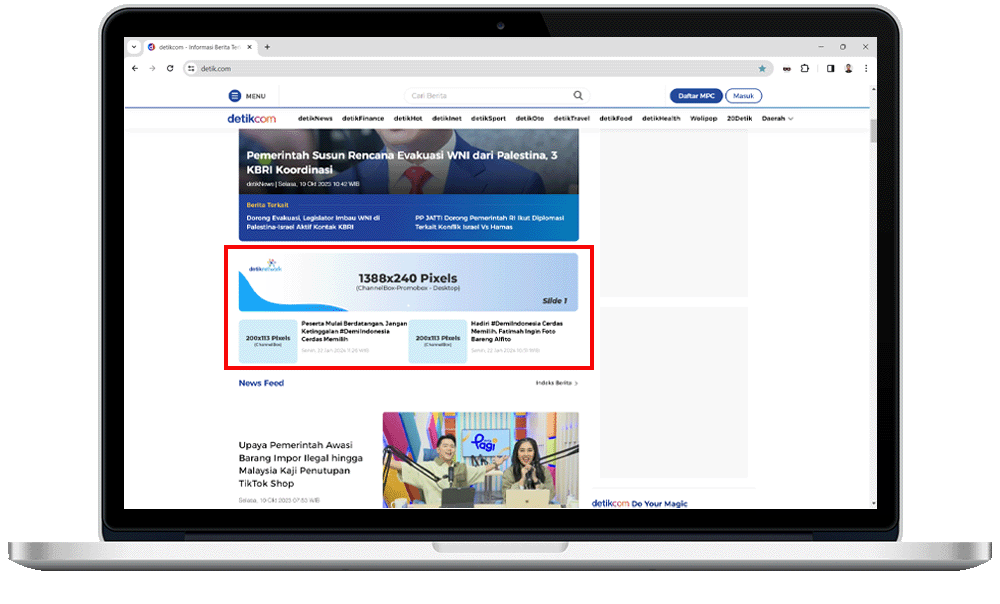1000x604 pixels.
Task: Open the Chrome profile avatar
Action: click(848, 69)
